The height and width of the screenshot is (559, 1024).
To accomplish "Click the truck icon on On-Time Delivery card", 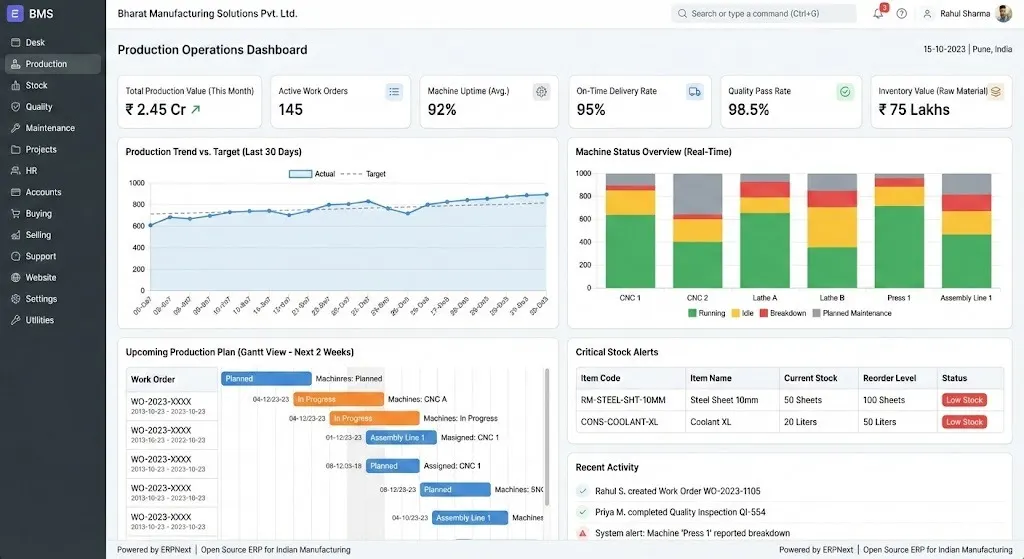I will pyautogui.click(x=695, y=91).
